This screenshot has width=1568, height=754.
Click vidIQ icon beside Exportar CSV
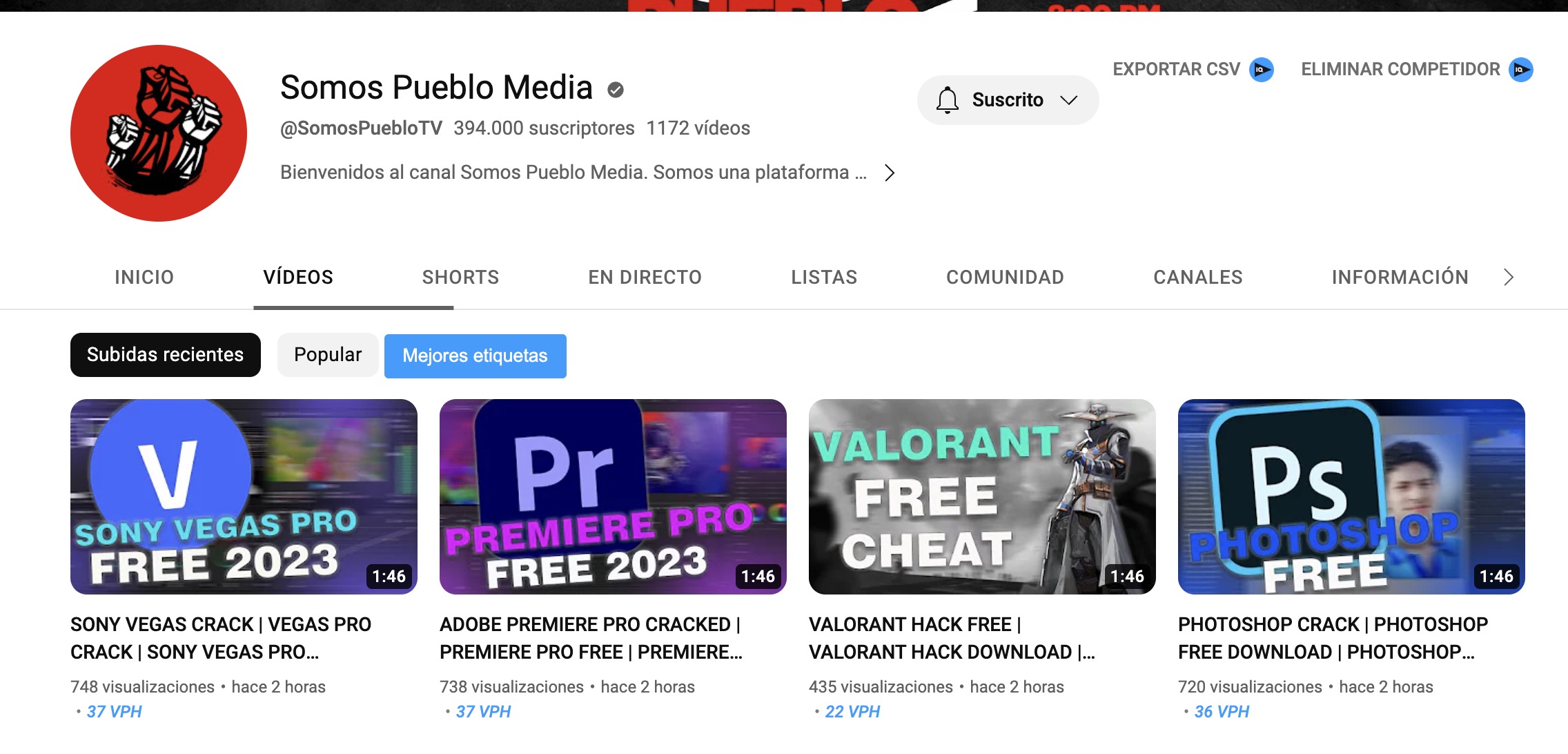tap(1262, 70)
